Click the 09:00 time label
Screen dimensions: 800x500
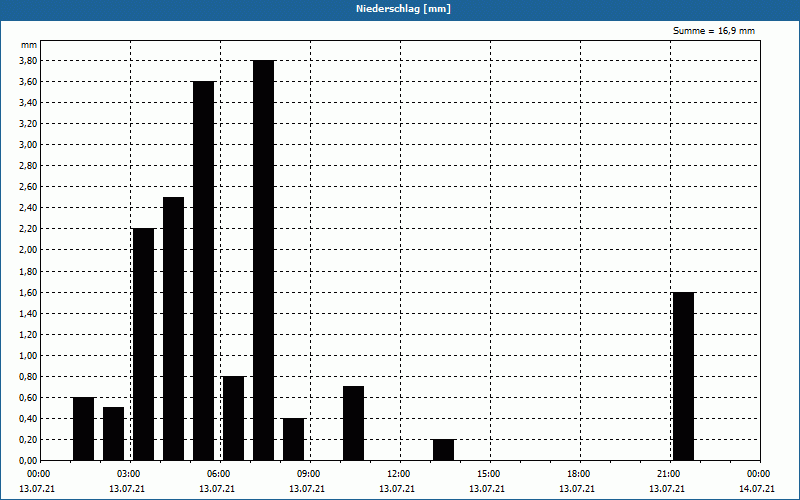[308, 474]
